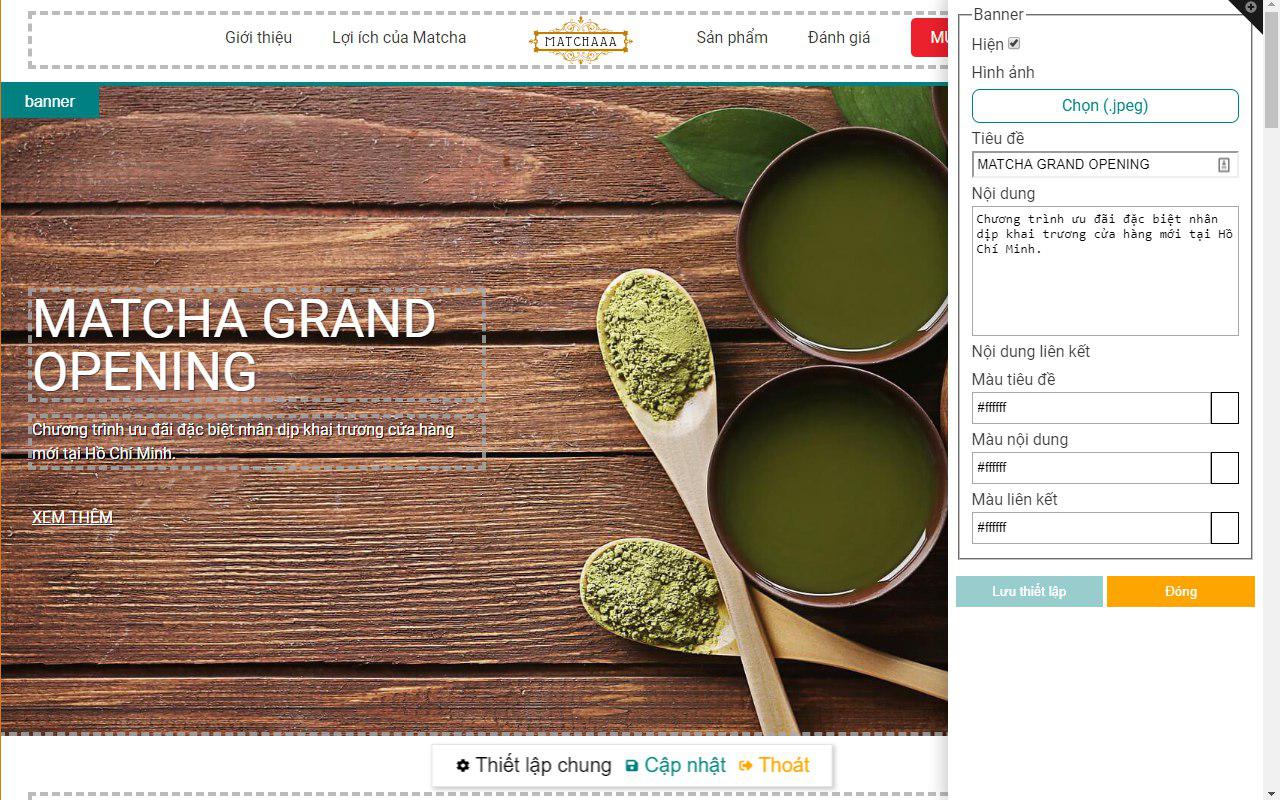
Task: Open the "Chọn (.jpeg)" image picker
Action: click(x=1104, y=105)
